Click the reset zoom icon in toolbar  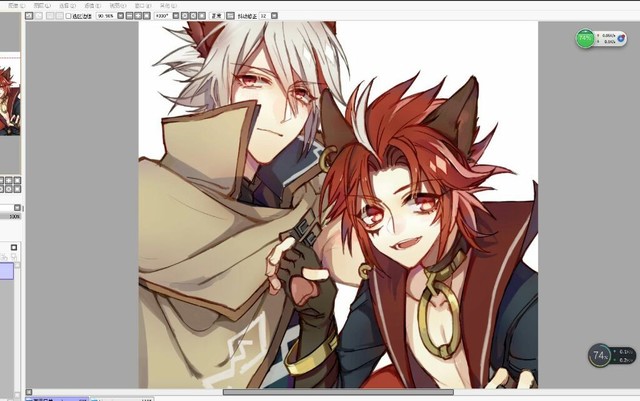pyautogui.click(x=146, y=16)
